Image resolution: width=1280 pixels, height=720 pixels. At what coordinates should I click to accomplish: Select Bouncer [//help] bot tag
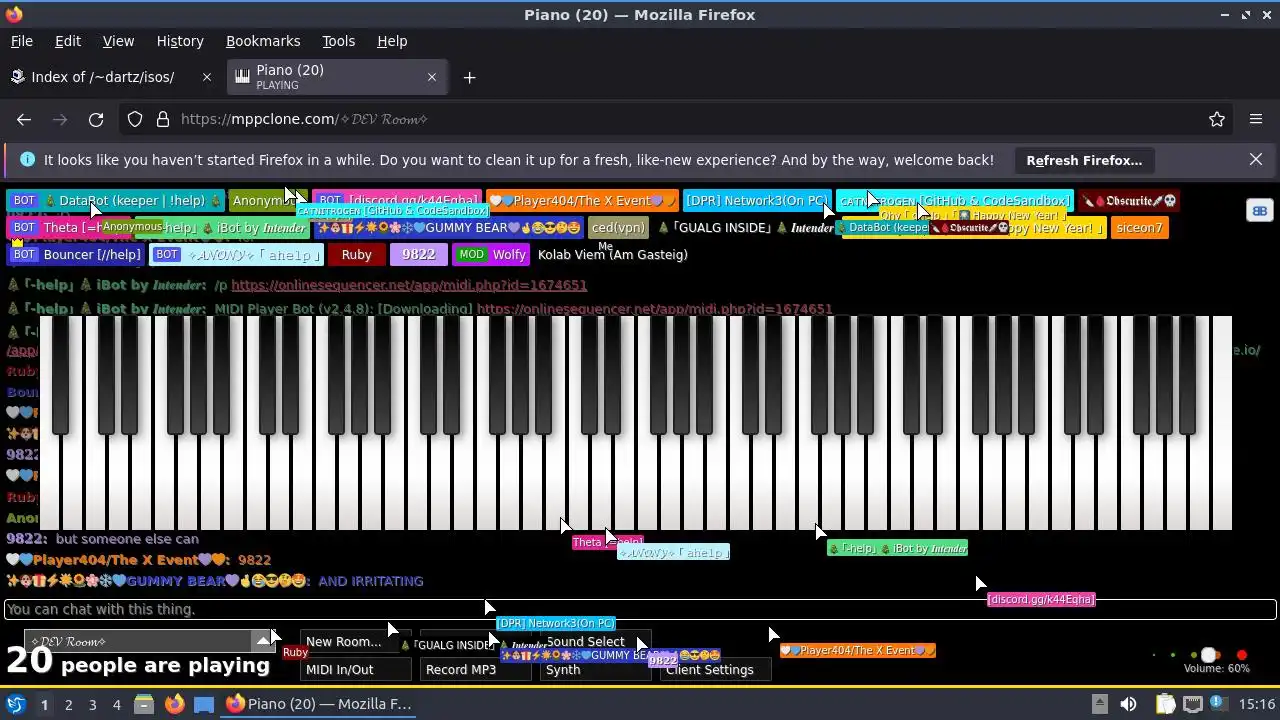[x=76, y=255]
